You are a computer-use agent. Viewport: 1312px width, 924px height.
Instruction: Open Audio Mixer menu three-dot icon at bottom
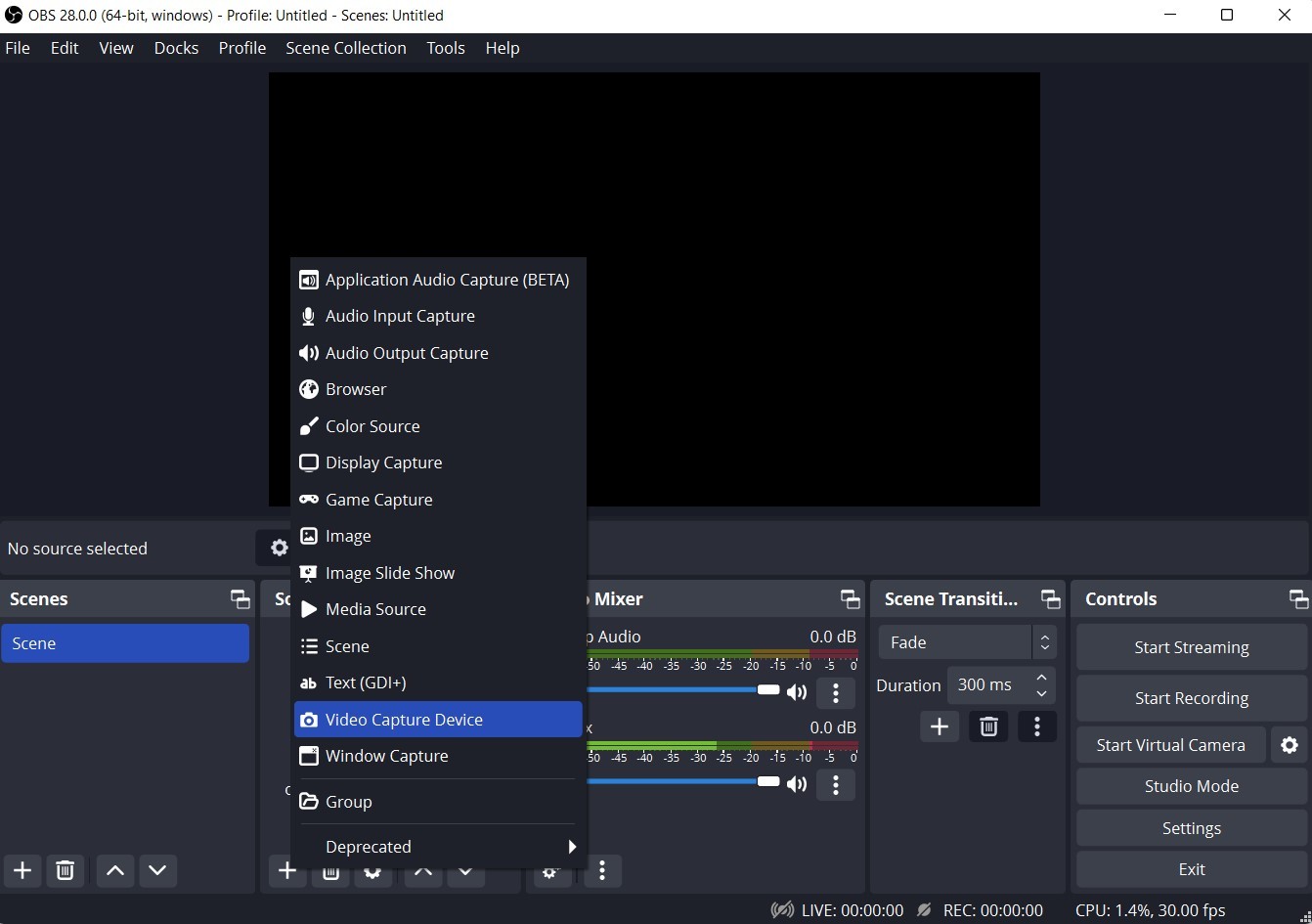tap(602, 870)
